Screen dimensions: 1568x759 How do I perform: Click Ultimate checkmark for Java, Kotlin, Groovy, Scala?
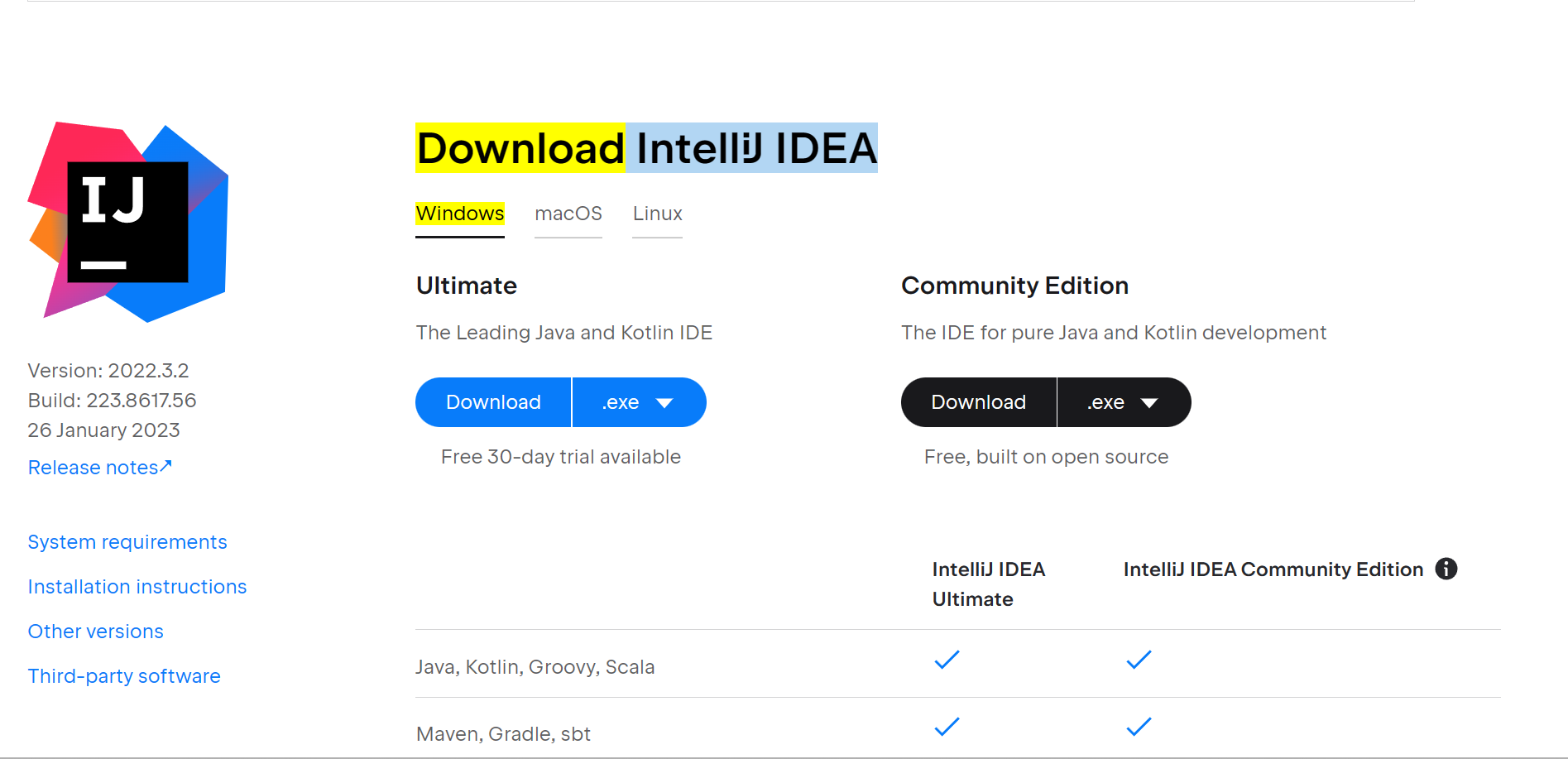(947, 661)
